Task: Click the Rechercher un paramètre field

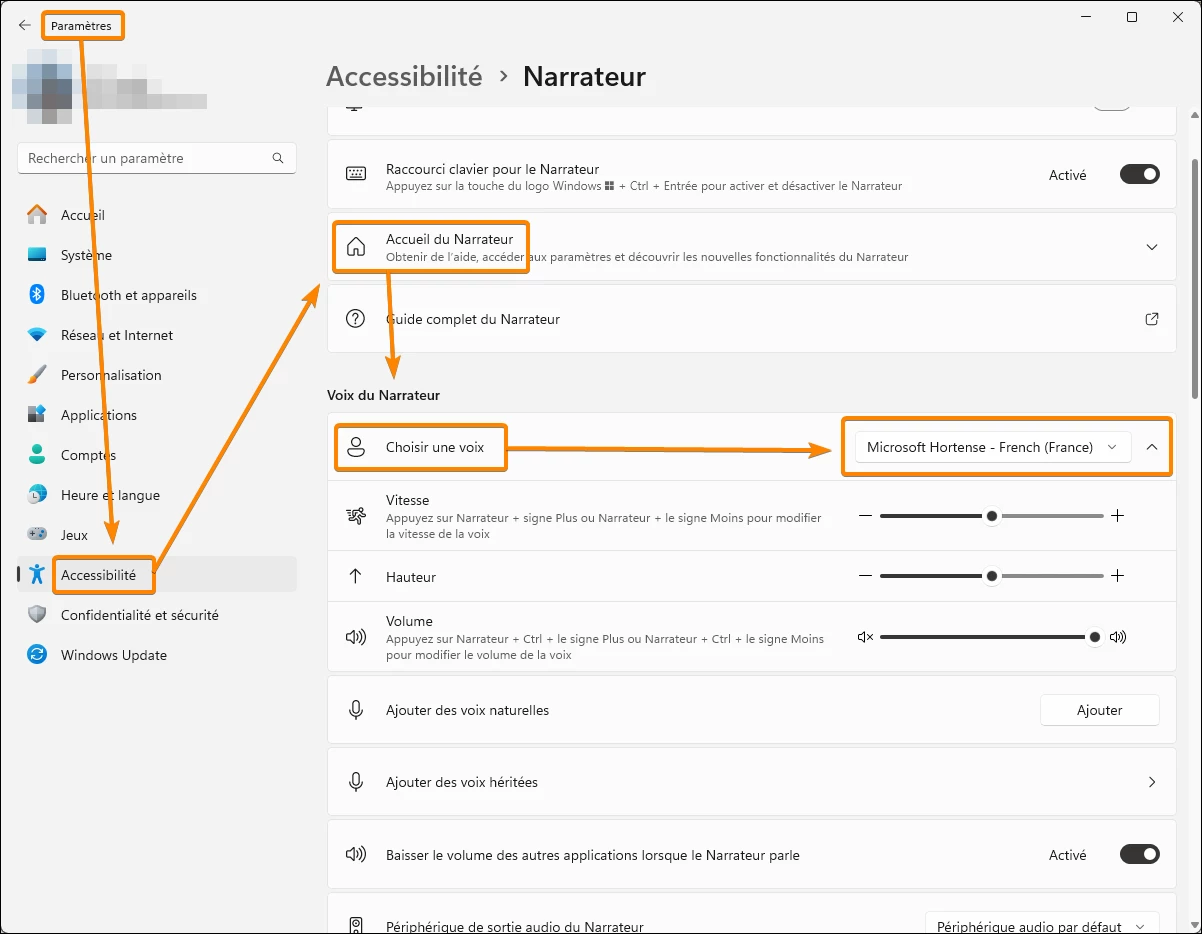Action: [x=145, y=158]
